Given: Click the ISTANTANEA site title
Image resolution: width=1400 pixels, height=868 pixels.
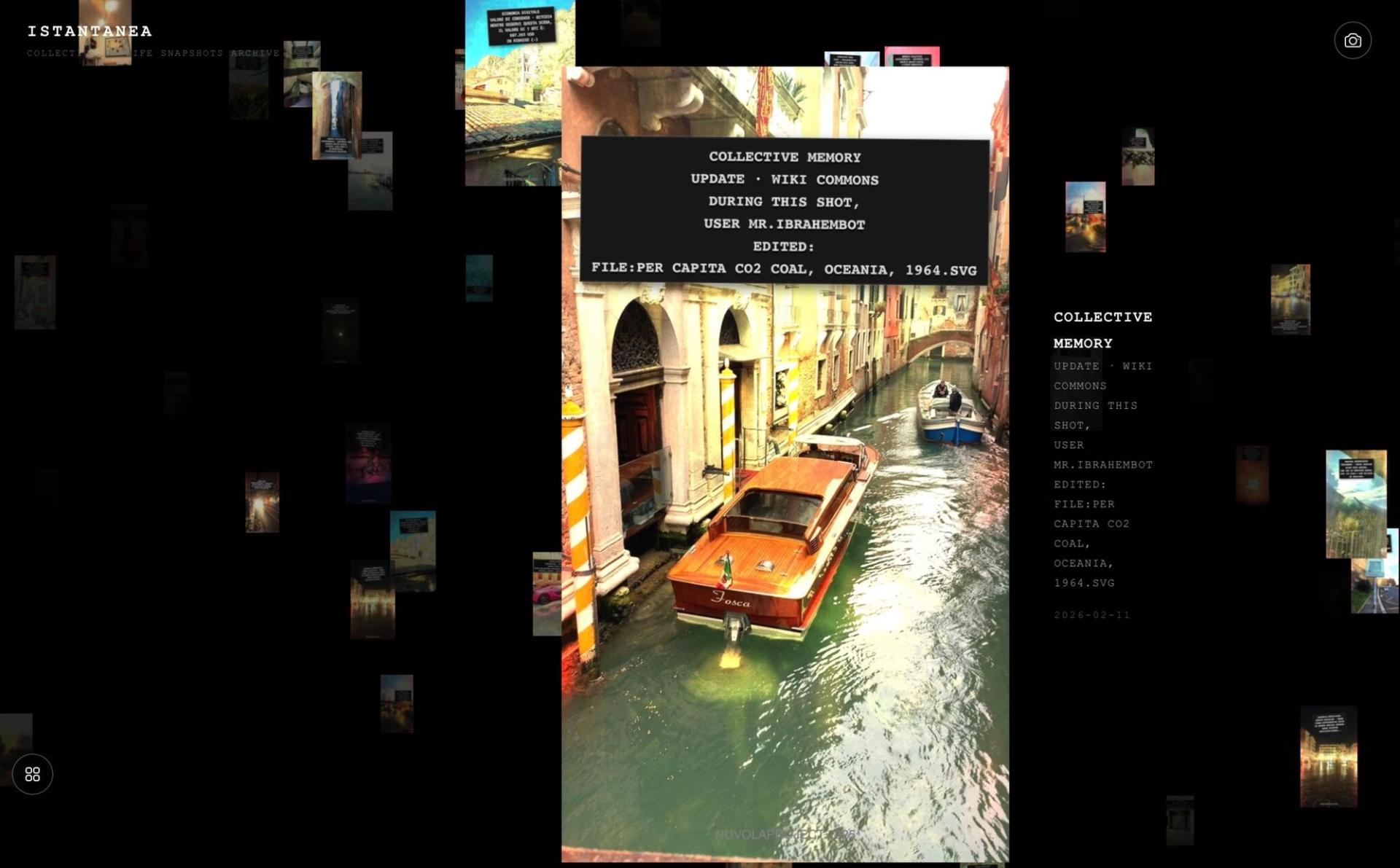Looking at the screenshot, I should coord(90,31).
